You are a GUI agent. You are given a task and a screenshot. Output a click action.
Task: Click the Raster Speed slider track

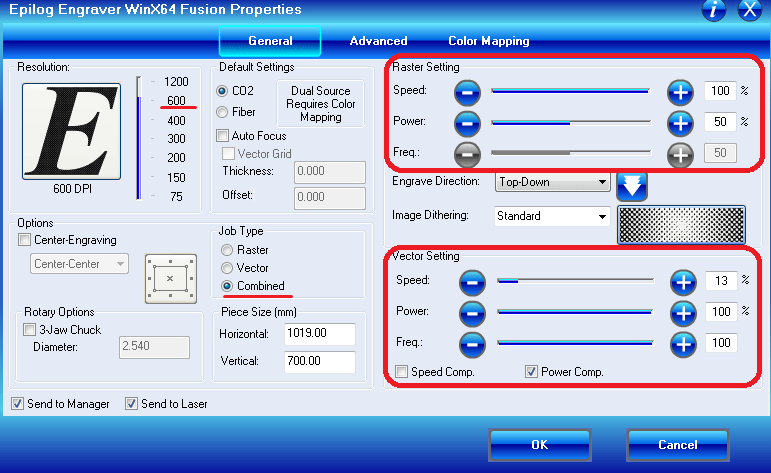tap(570, 91)
